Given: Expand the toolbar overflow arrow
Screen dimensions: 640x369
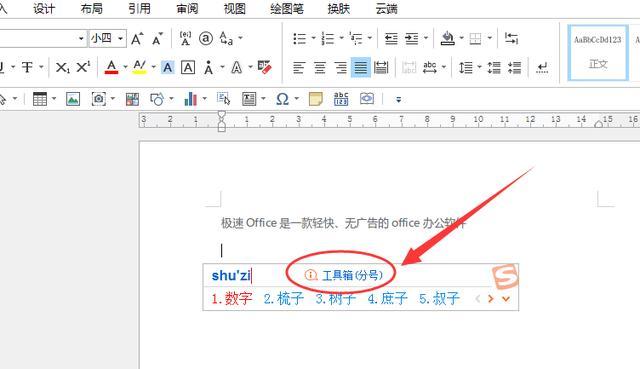Looking at the screenshot, I should [399, 99].
